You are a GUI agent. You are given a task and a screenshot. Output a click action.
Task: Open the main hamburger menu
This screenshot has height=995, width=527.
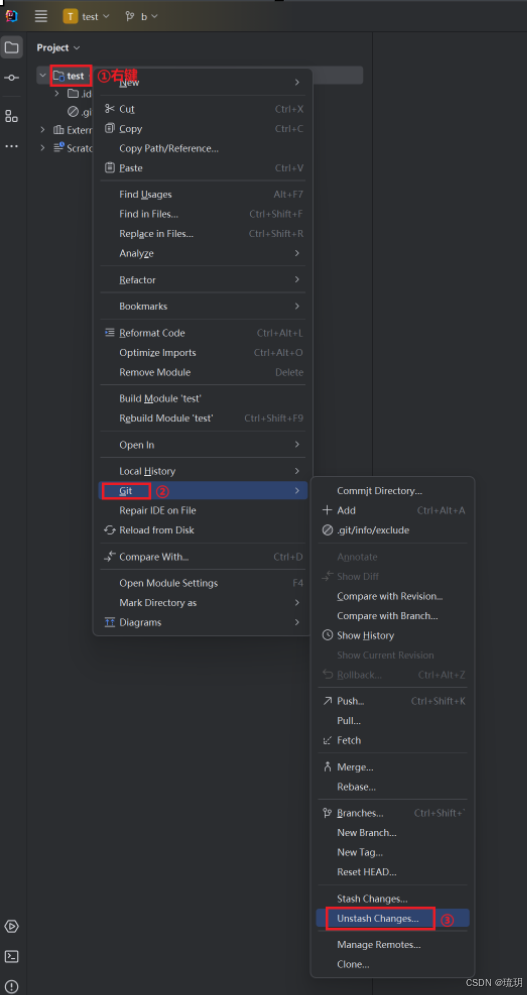(x=41, y=16)
